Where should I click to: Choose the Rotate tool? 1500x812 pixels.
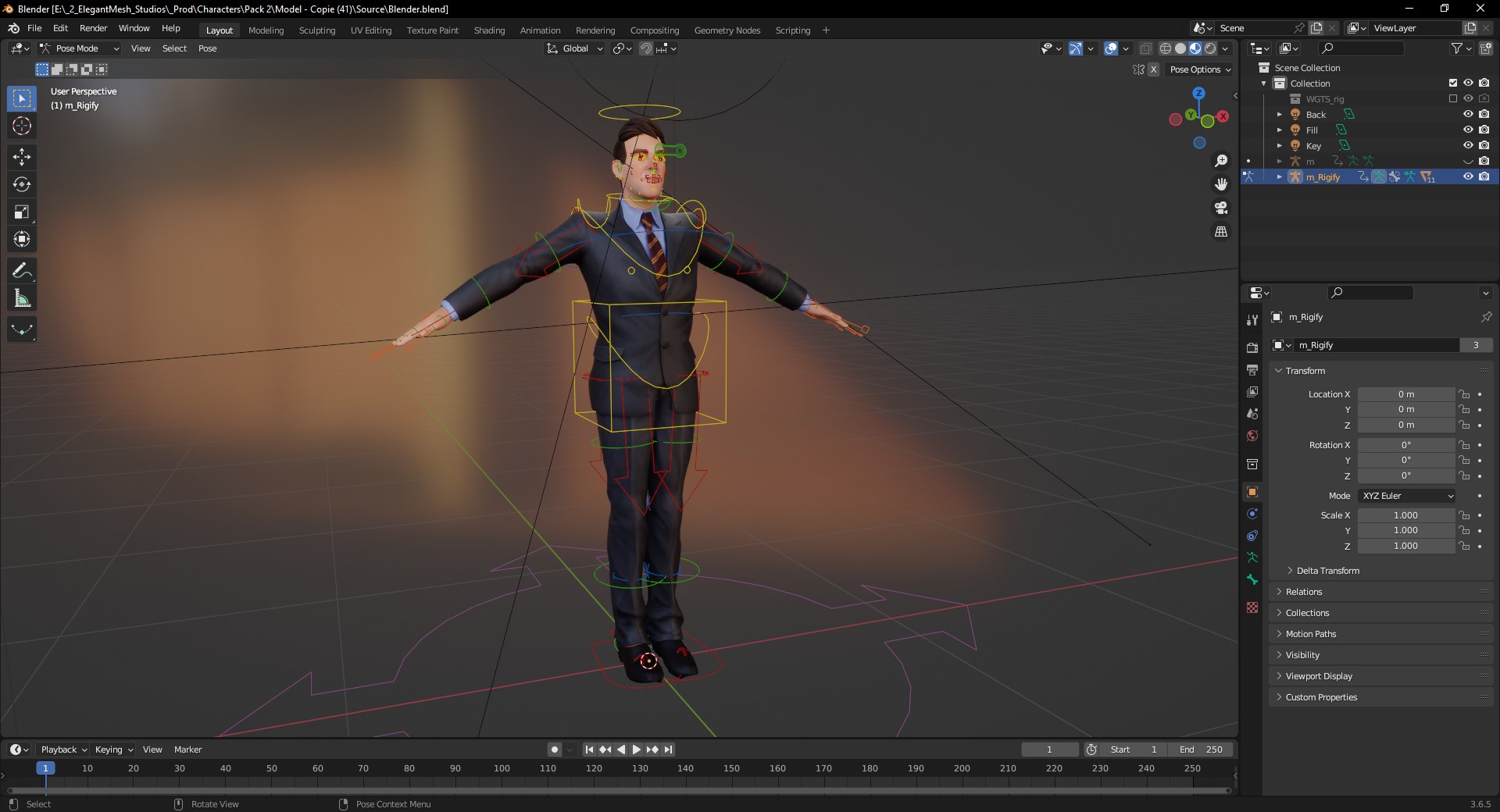click(x=22, y=184)
